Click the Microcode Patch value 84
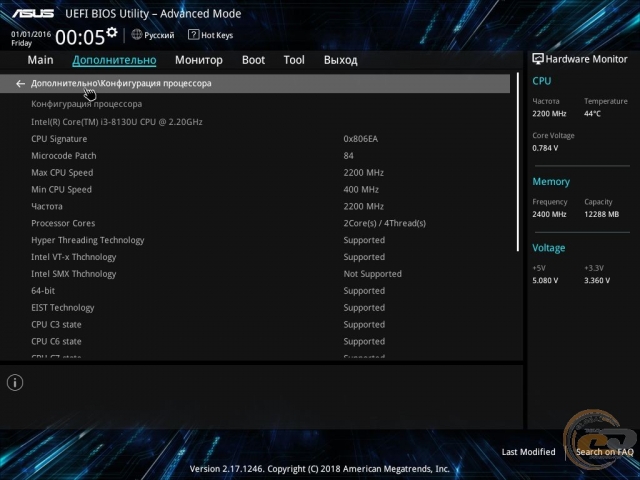This screenshot has height=480, width=640. coord(349,156)
